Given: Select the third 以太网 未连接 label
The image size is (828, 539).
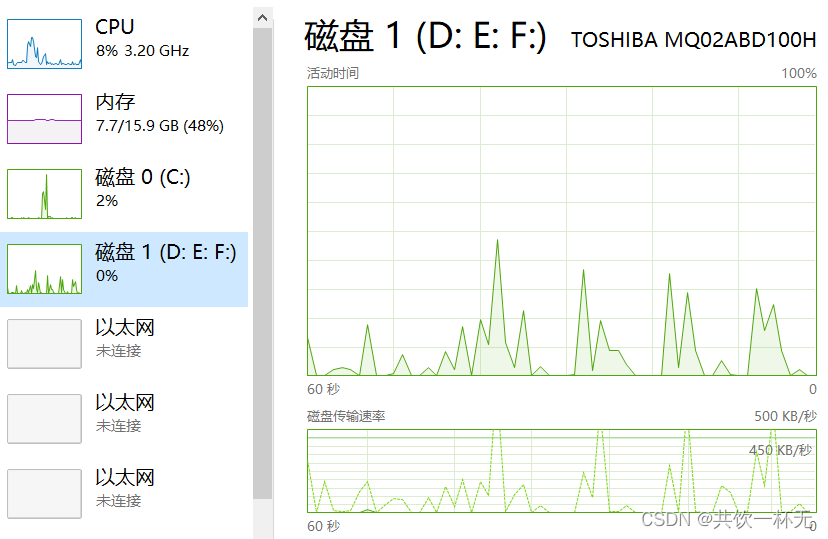Looking at the screenshot, I should 124,488.
